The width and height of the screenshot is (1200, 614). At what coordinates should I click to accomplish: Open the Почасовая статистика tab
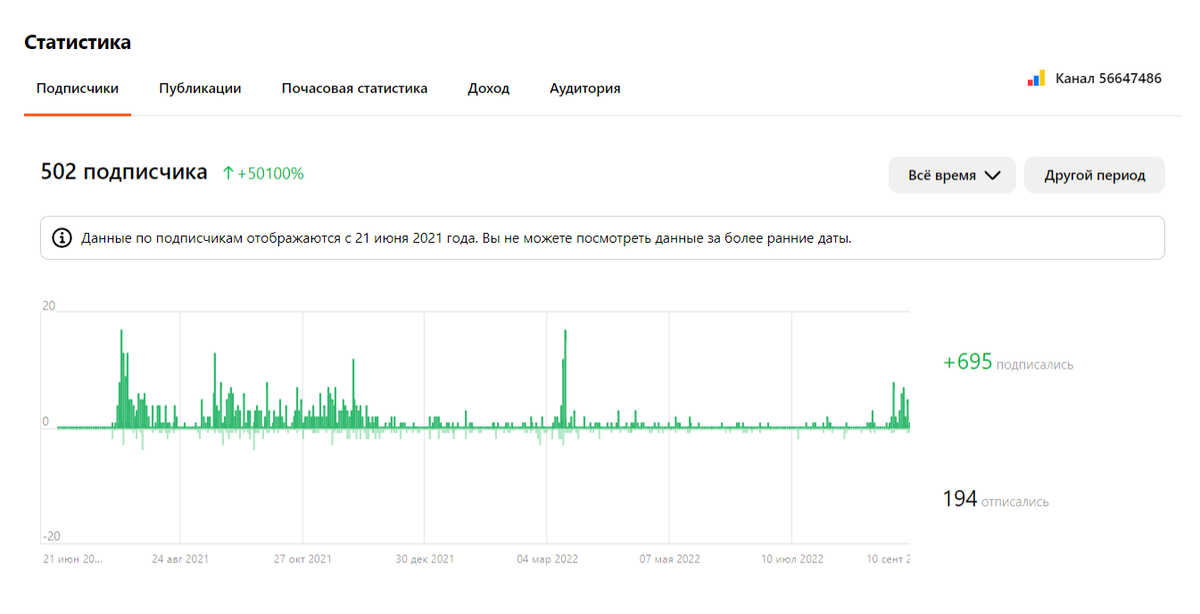(x=355, y=88)
